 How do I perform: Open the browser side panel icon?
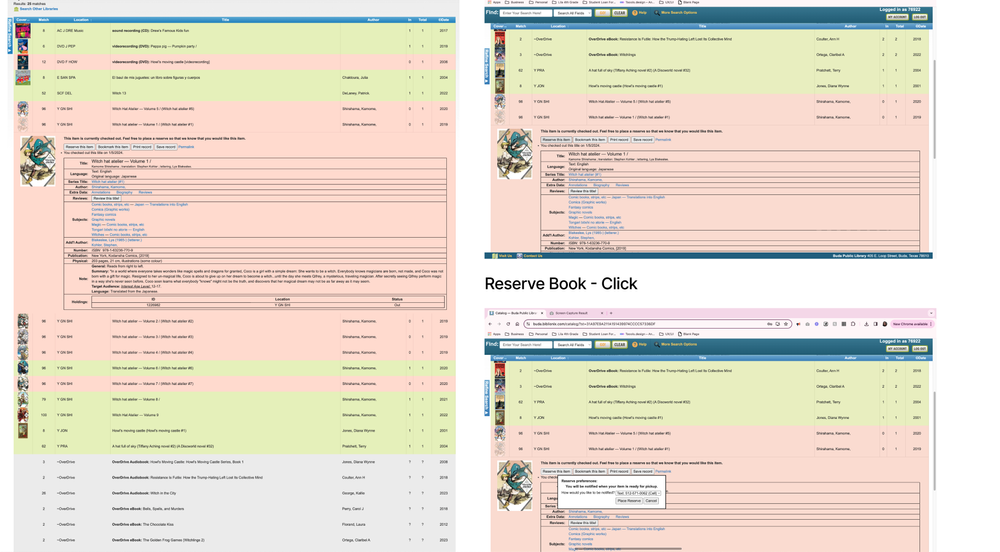tap(876, 324)
